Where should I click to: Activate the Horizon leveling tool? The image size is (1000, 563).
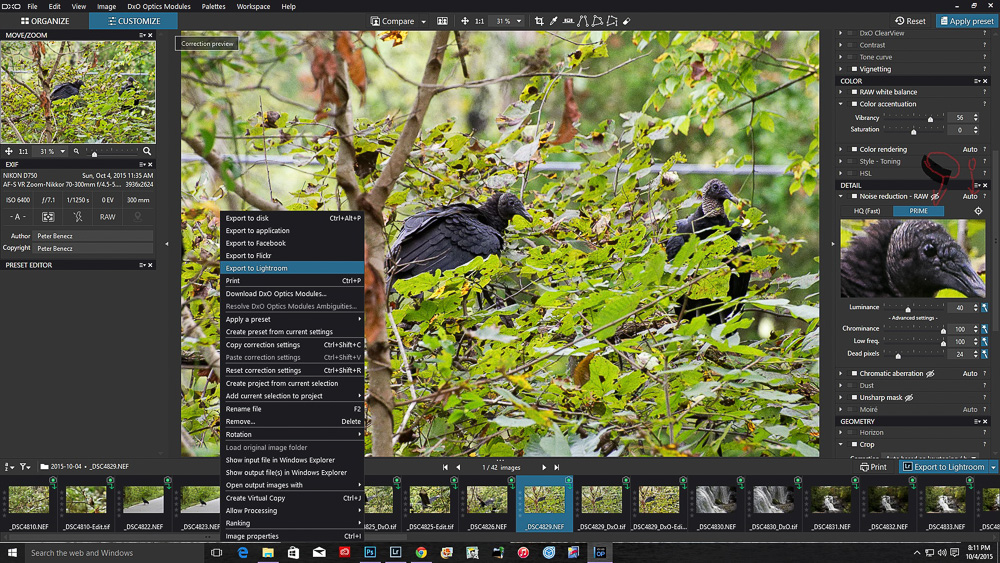tap(568, 21)
